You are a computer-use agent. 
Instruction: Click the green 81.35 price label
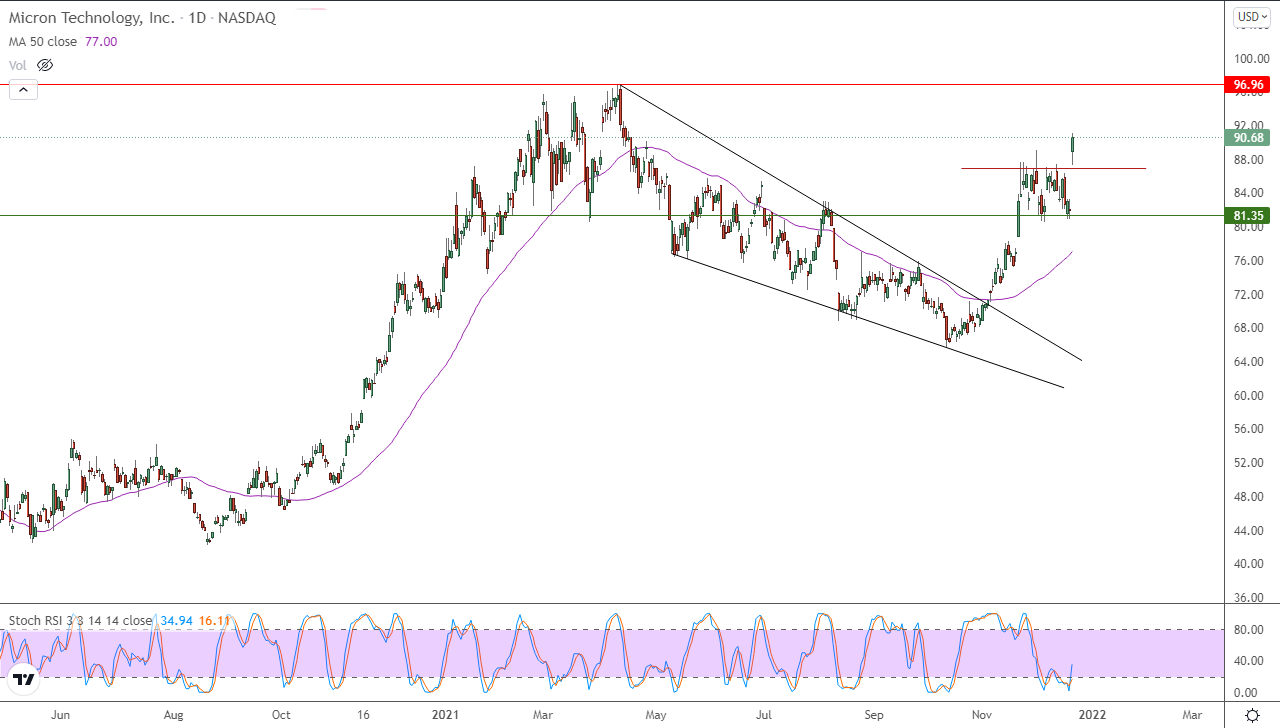1249,215
